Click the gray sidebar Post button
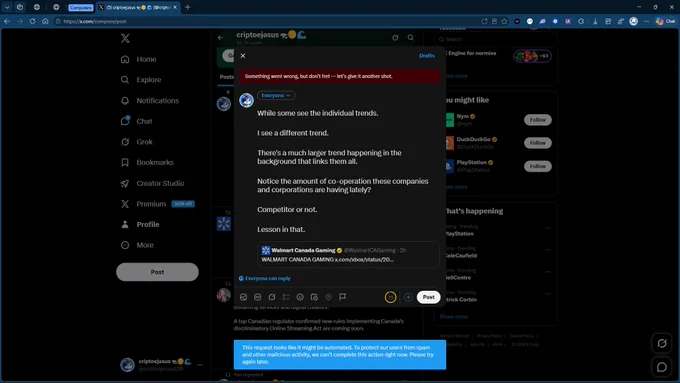This screenshot has height=383, width=680. 157,272
